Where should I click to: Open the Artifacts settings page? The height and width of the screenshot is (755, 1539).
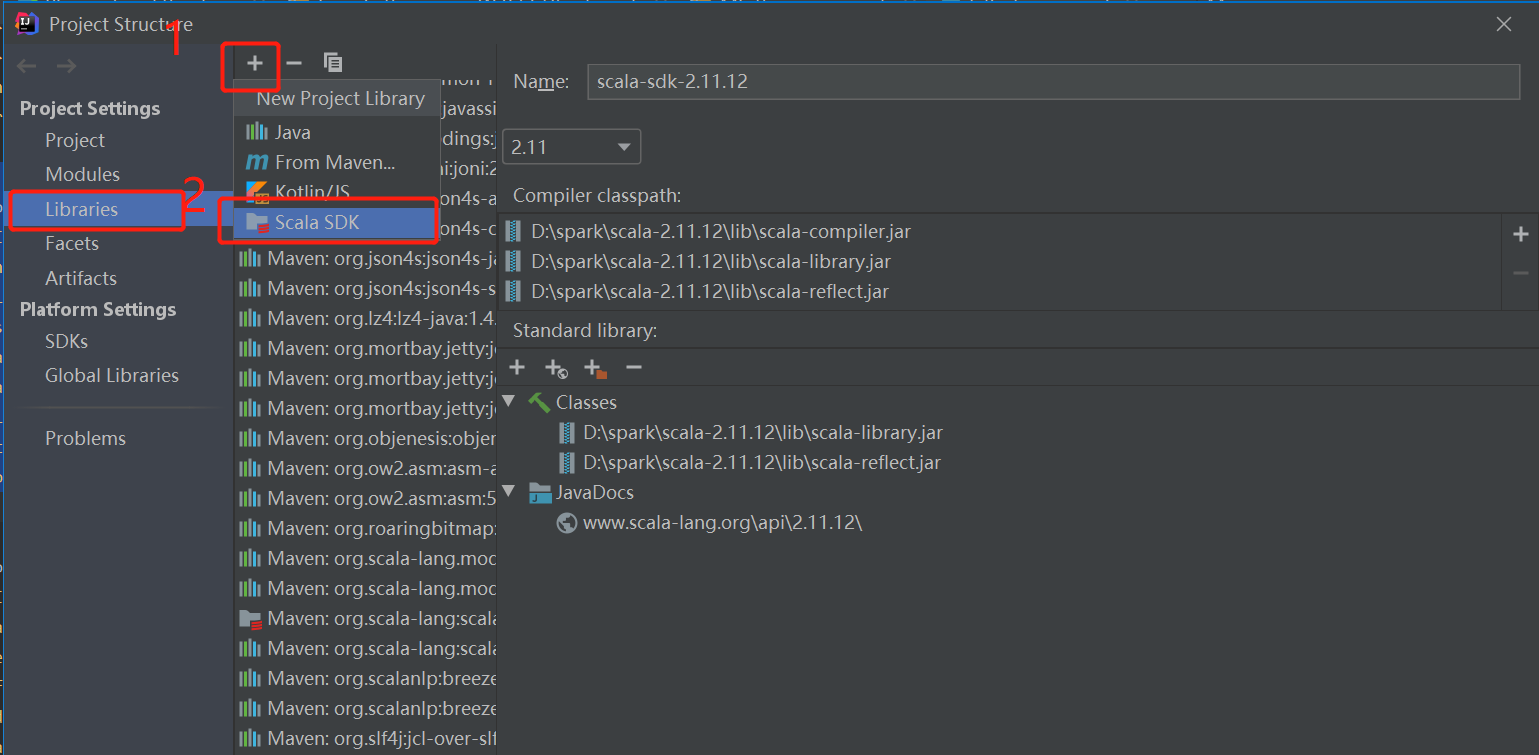pyautogui.click(x=81, y=278)
